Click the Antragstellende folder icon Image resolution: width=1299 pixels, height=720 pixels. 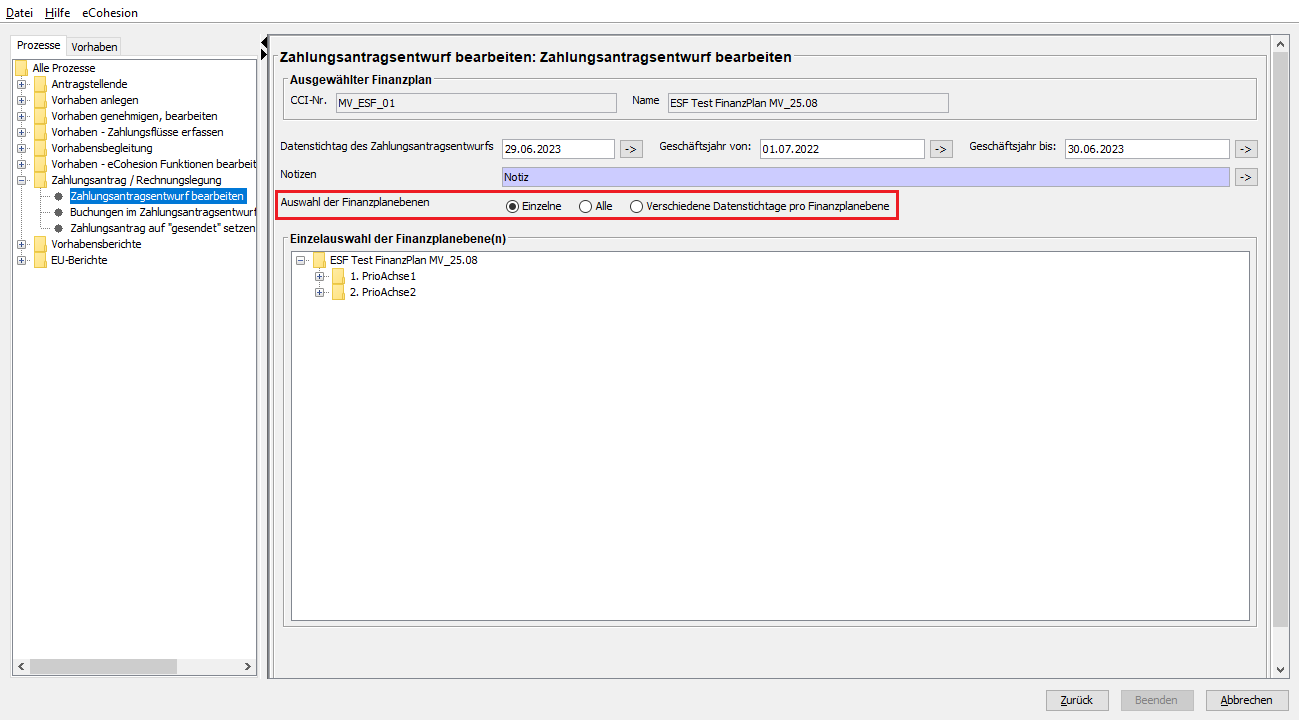[40, 84]
